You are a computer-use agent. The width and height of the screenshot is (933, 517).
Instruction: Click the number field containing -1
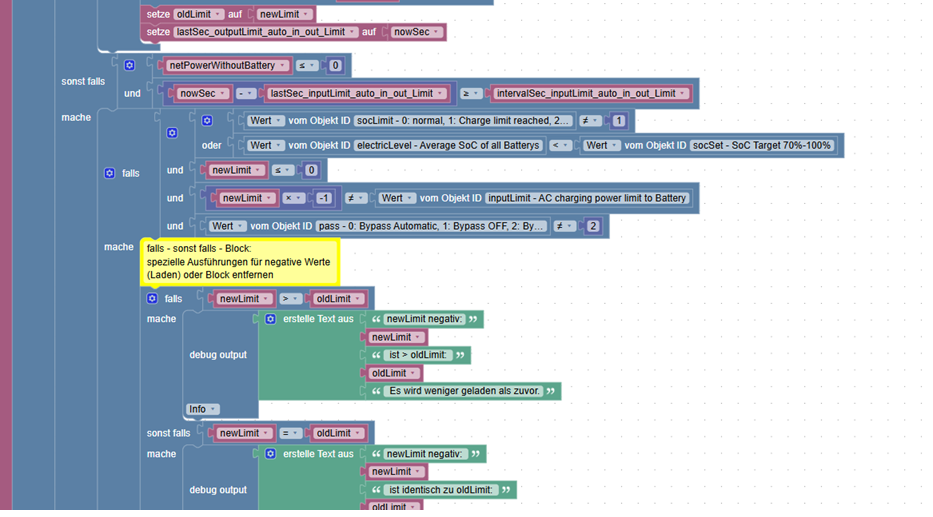coord(324,198)
